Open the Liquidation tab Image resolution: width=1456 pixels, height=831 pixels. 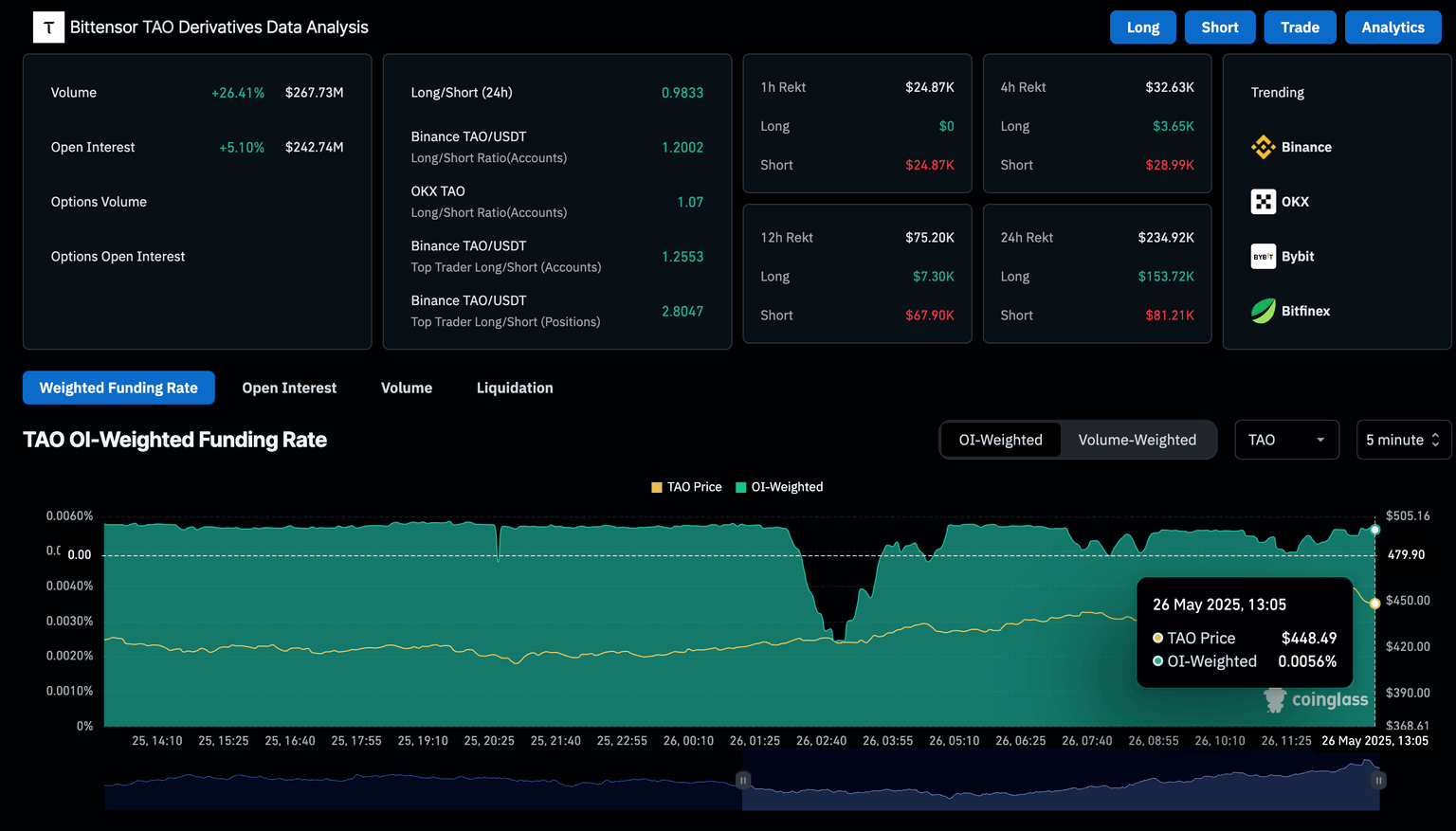tap(515, 388)
